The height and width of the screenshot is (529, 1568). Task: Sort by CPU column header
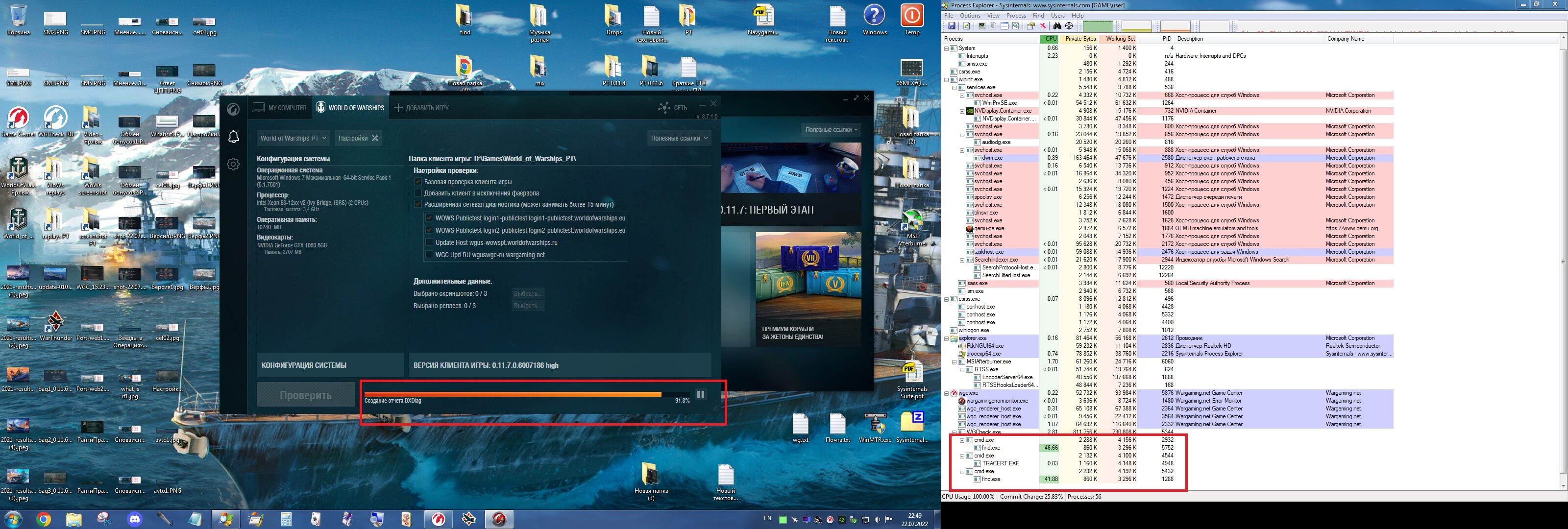1049,39
